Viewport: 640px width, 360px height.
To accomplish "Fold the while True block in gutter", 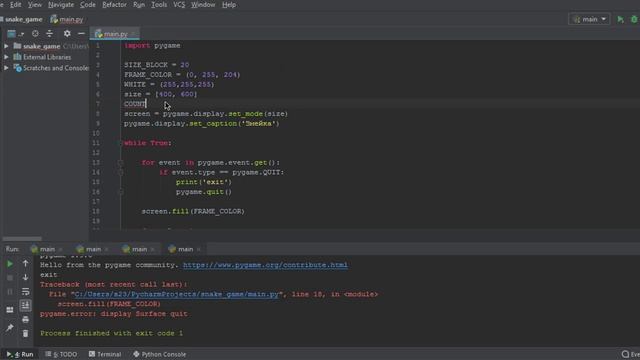I will [x=121, y=143].
